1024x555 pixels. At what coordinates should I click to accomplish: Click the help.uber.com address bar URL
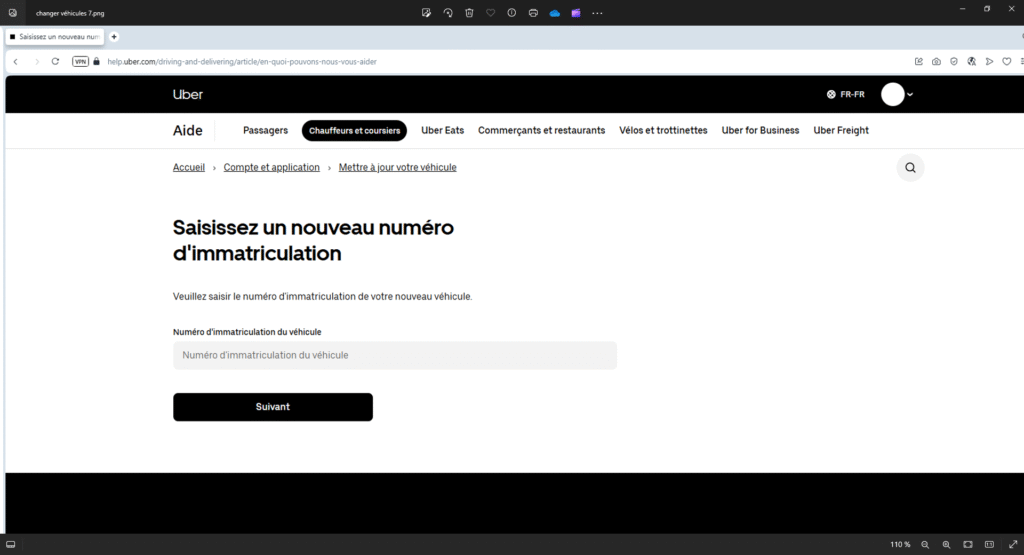(x=242, y=61)
